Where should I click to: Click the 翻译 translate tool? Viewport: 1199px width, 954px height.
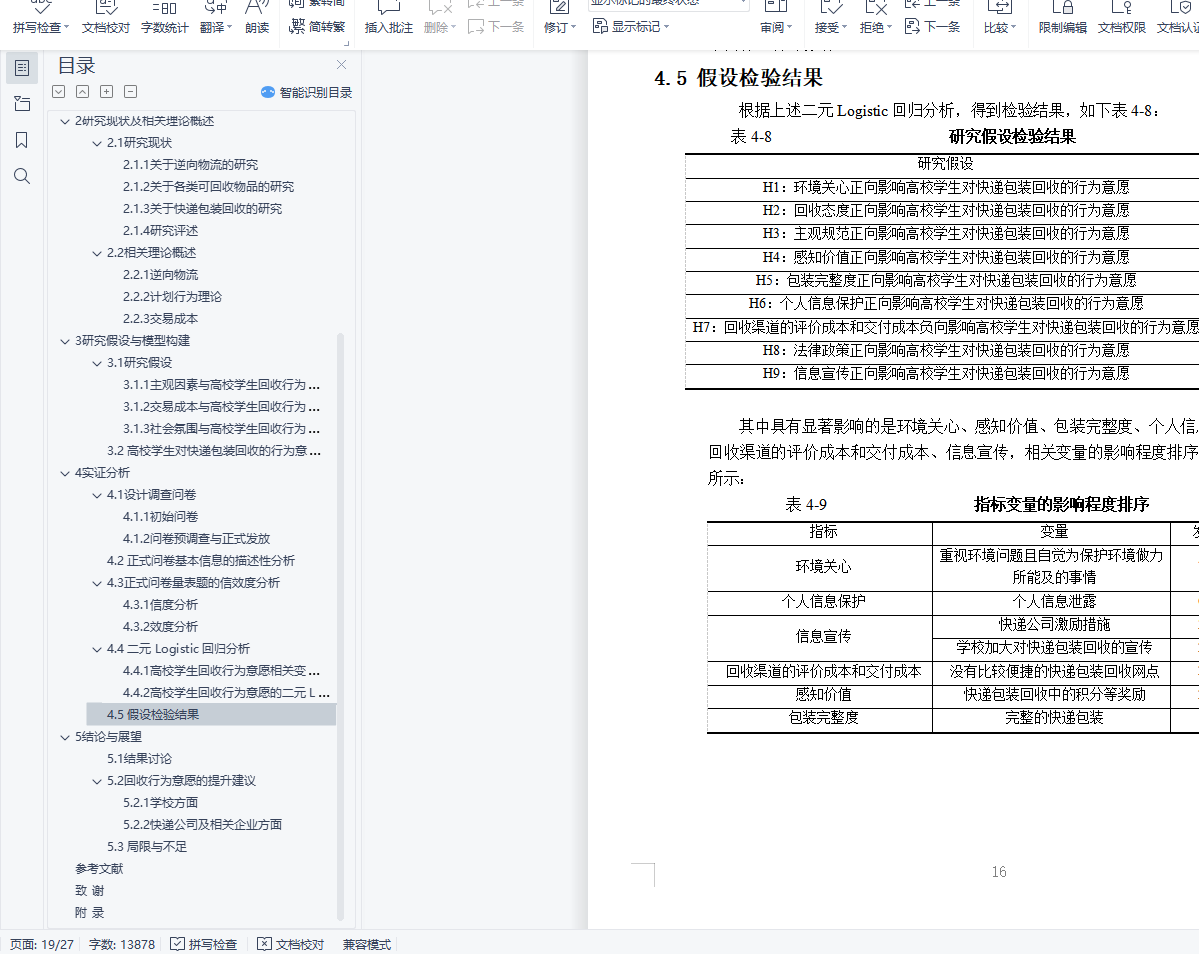point(215,18)
